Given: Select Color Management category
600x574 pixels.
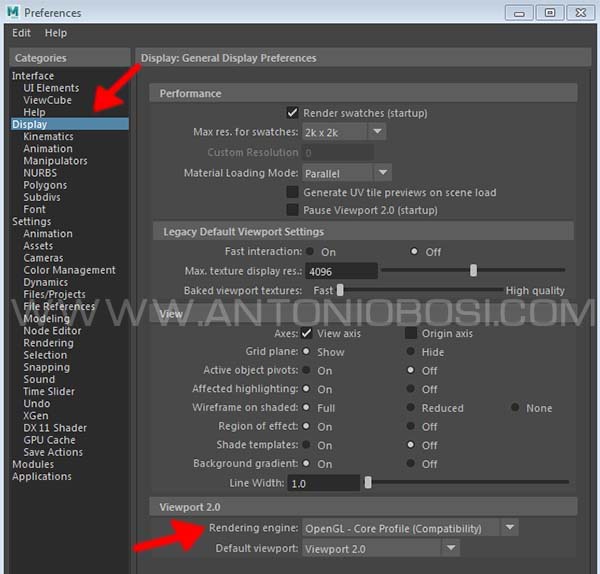Looking at the screenshot, I should [69, 270].
